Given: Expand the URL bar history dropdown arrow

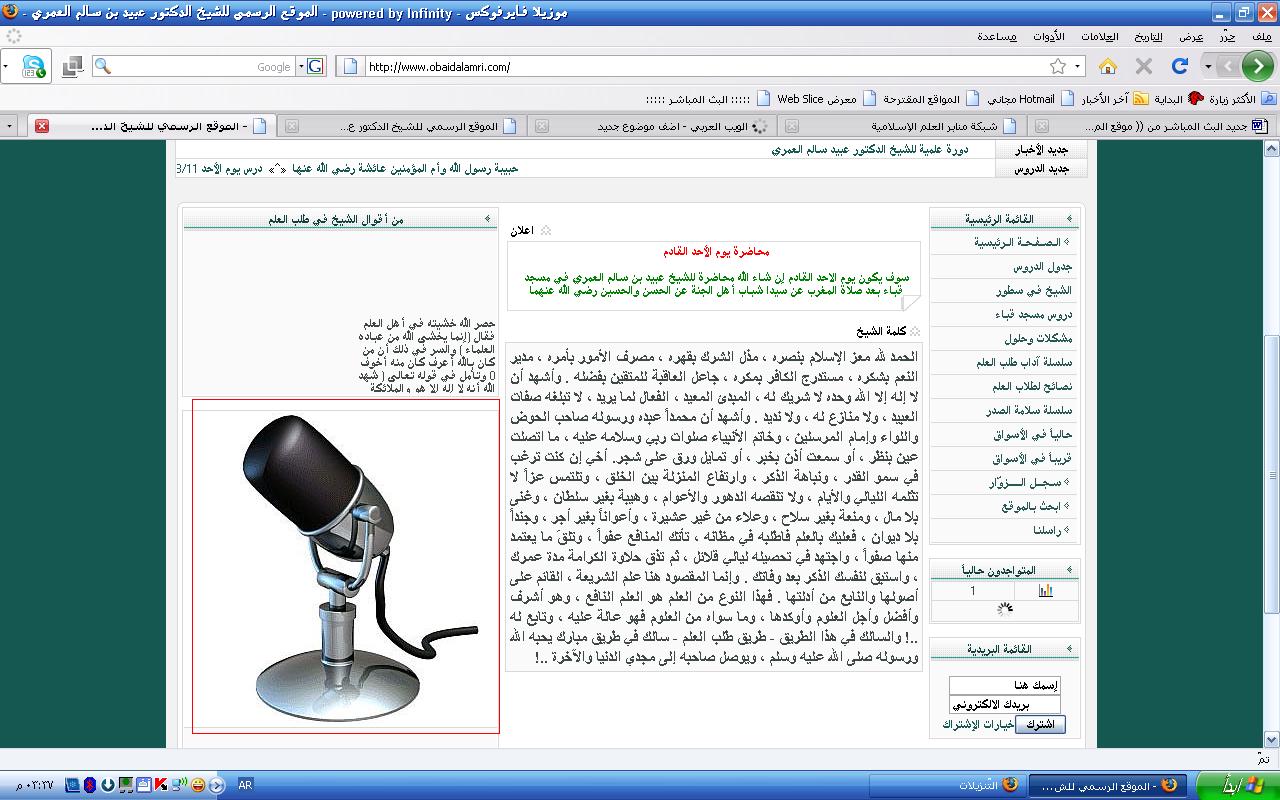Looking at the screenshot, I should (1078, 67).
